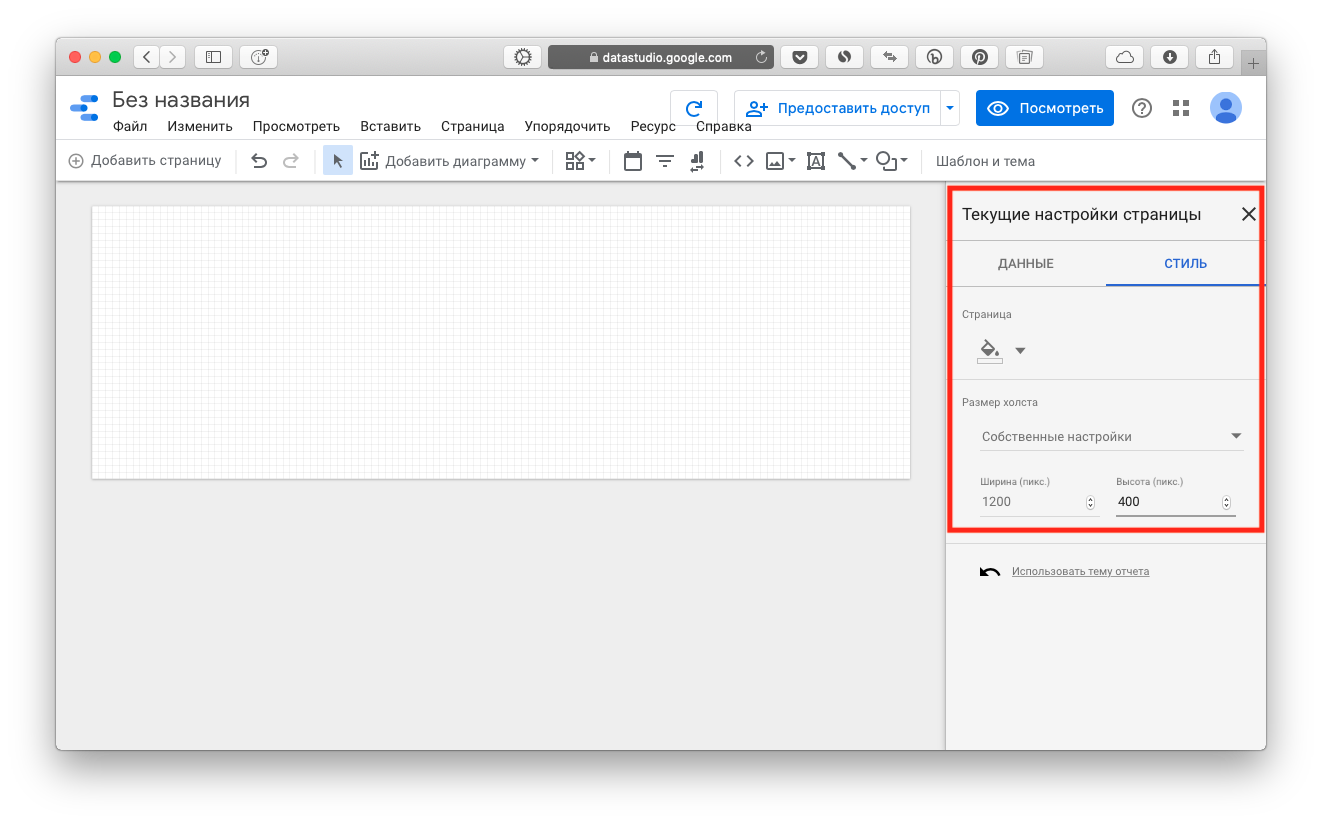The image size is (1322, 824).
Task: Toggle the Safari sidebar button
Action: (x=213, y=57)
